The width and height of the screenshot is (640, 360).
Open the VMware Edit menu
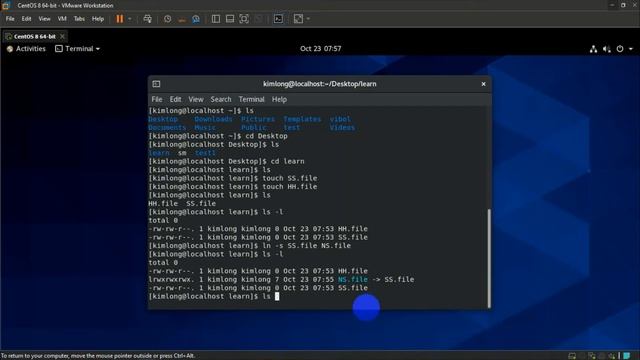click(27, 19)
